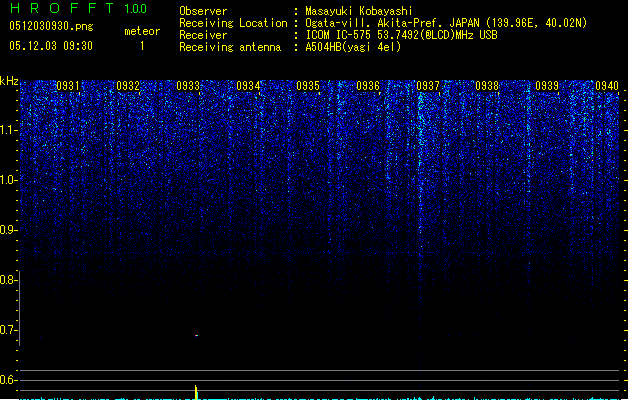Click the 0933 time marker
This screenshot has width=629, height=400.
coord(188,86)
